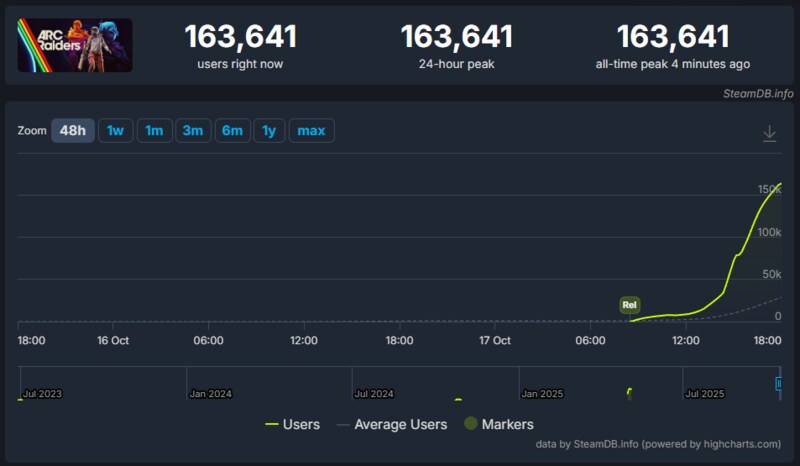Click Jan 2024 in the navigator timeline

211,394
